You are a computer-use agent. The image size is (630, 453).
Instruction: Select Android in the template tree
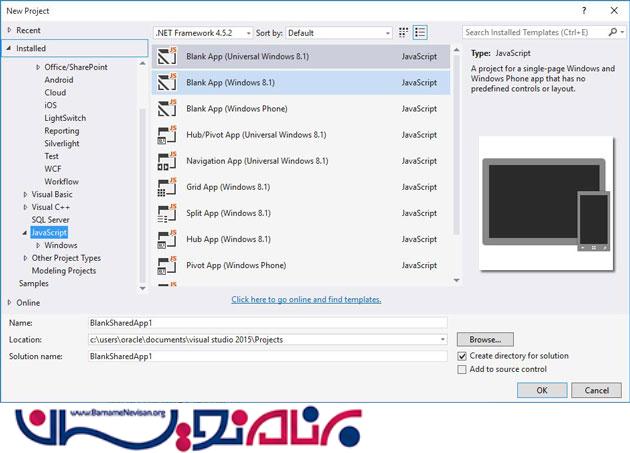(x=59, y=80)
